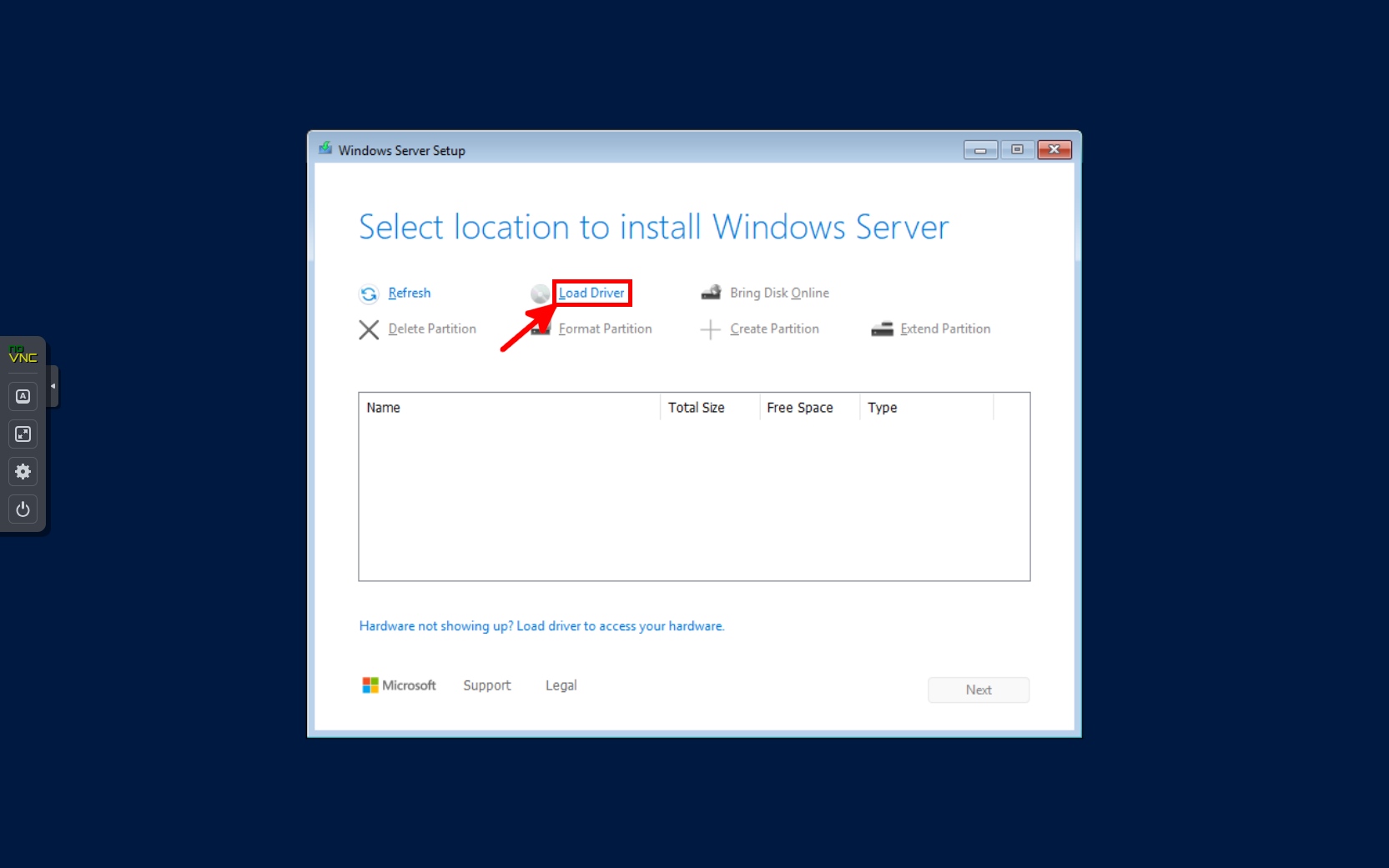Open the noVNC keyboard panel icon
The image size is (1389, 868).
pyautogui.click(x=23, y=396)
